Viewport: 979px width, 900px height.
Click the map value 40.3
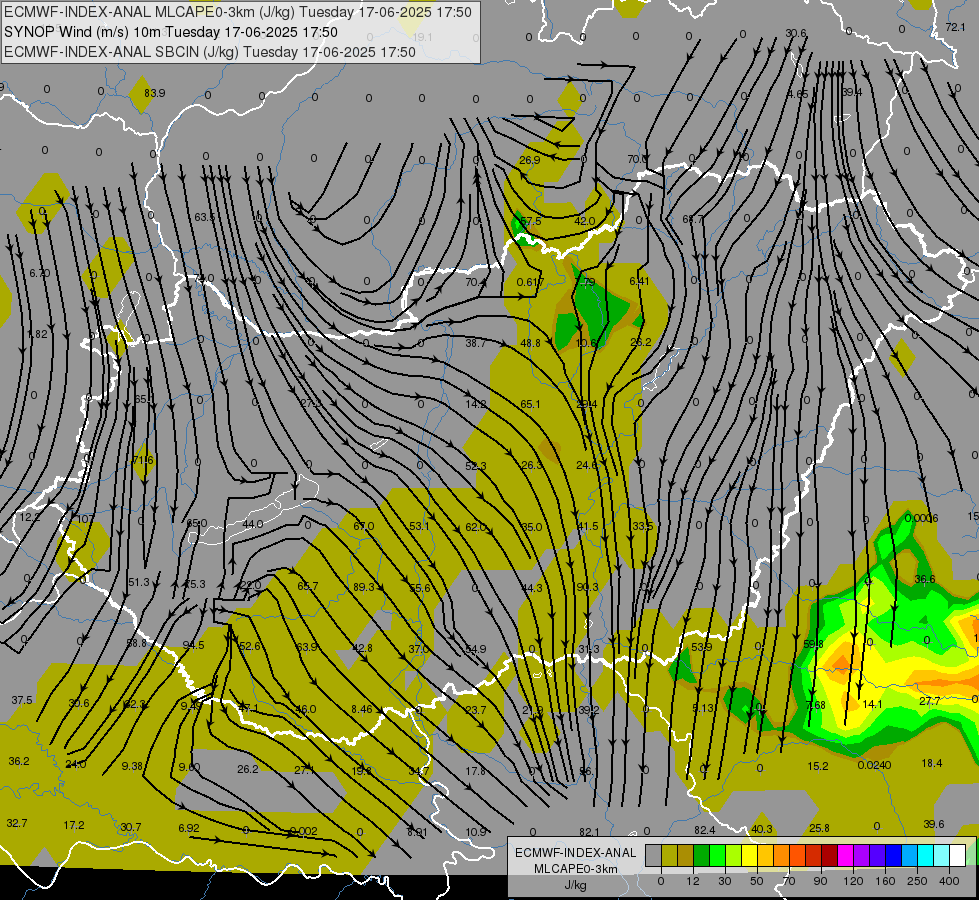[x=761, y=829]
